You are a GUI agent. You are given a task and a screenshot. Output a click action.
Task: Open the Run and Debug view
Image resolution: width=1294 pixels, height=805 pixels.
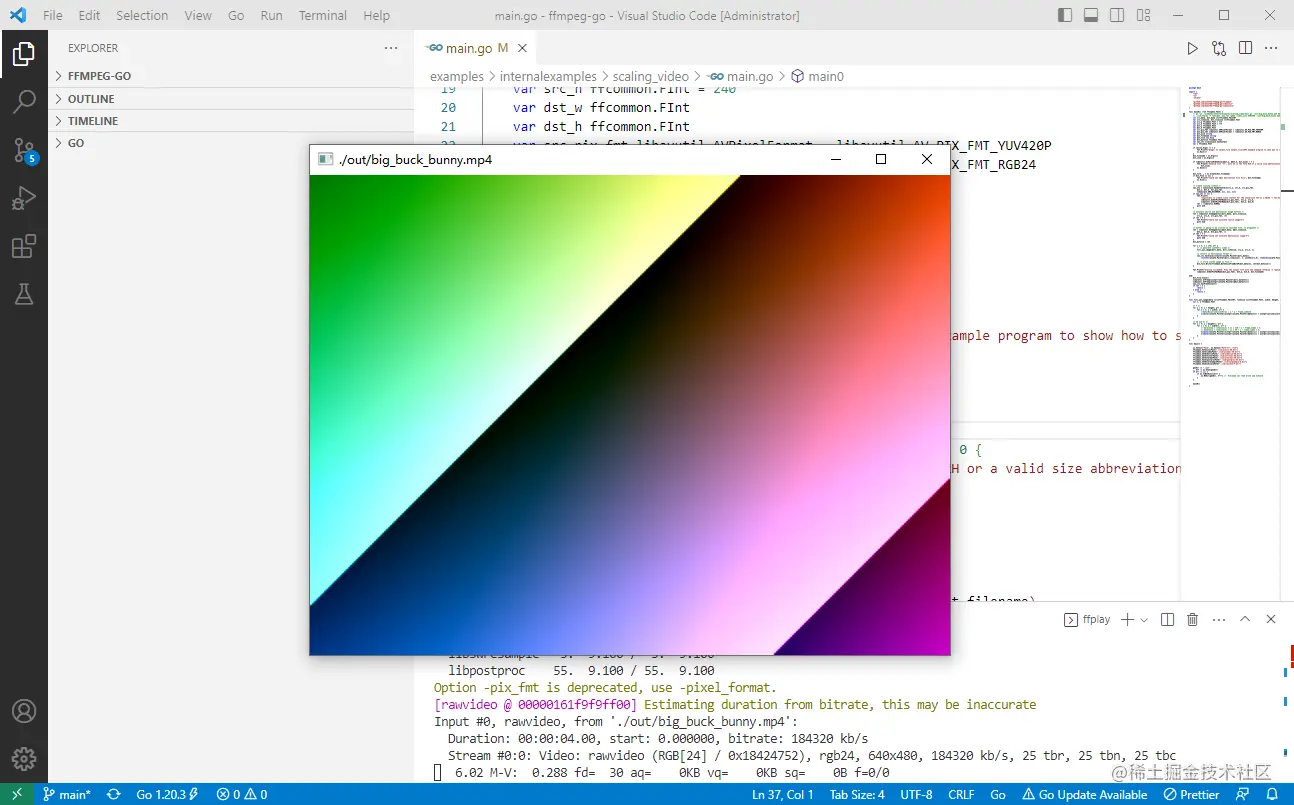click(24, 198)
